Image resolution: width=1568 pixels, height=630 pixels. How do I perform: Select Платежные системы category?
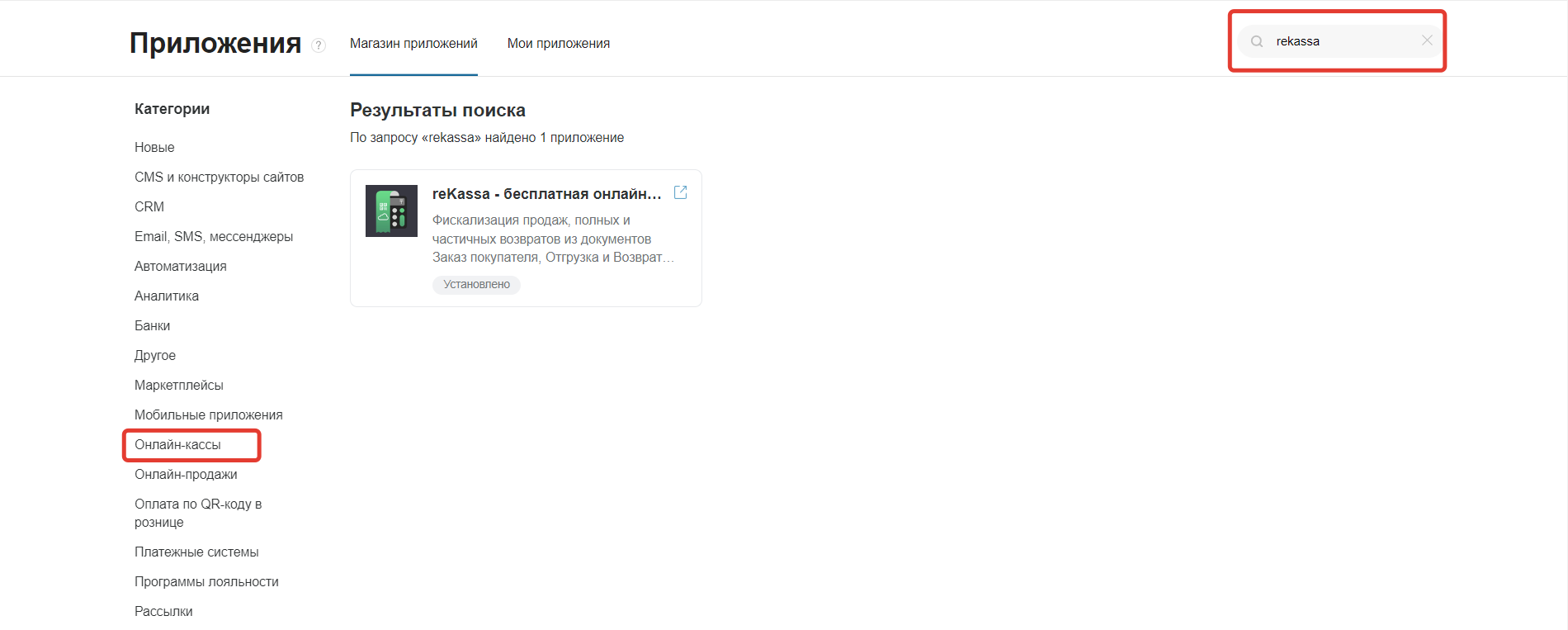[196, 552]
